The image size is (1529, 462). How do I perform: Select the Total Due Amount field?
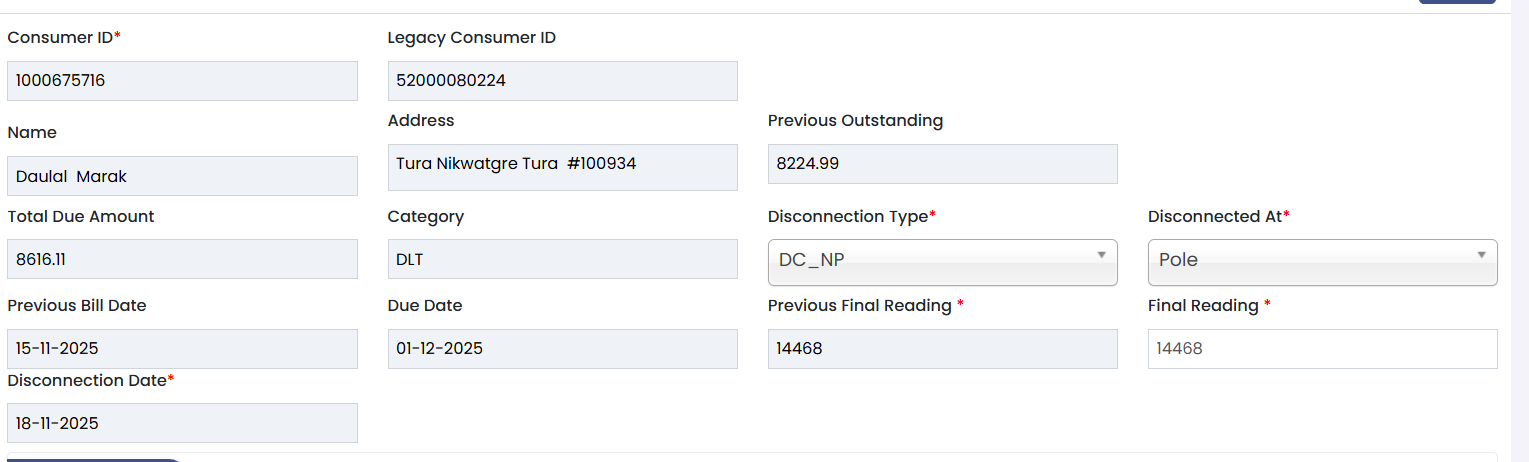pos(182,259)
